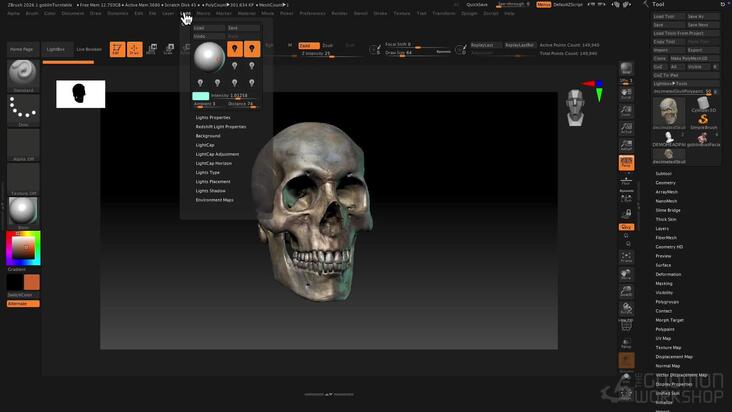Expand Environment Maps section
The image size is (732, 412).
pos(214,200)
